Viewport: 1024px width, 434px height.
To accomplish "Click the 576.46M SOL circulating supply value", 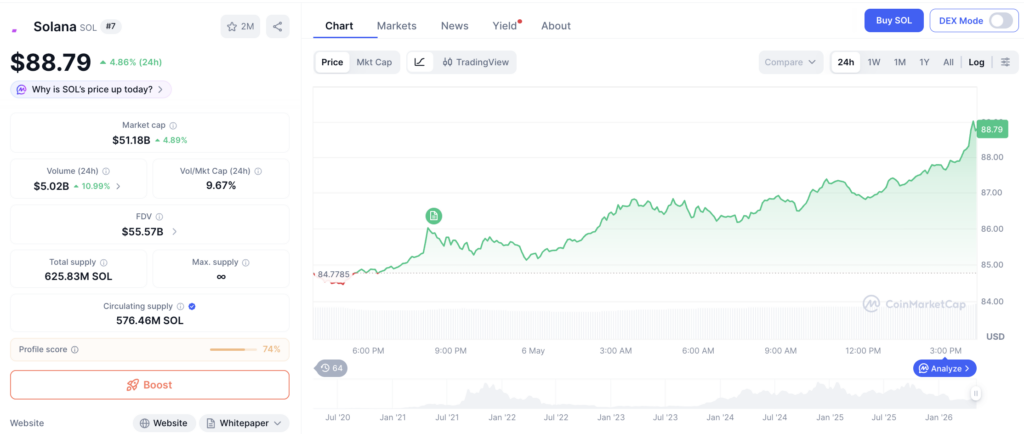I will [150, 320].
